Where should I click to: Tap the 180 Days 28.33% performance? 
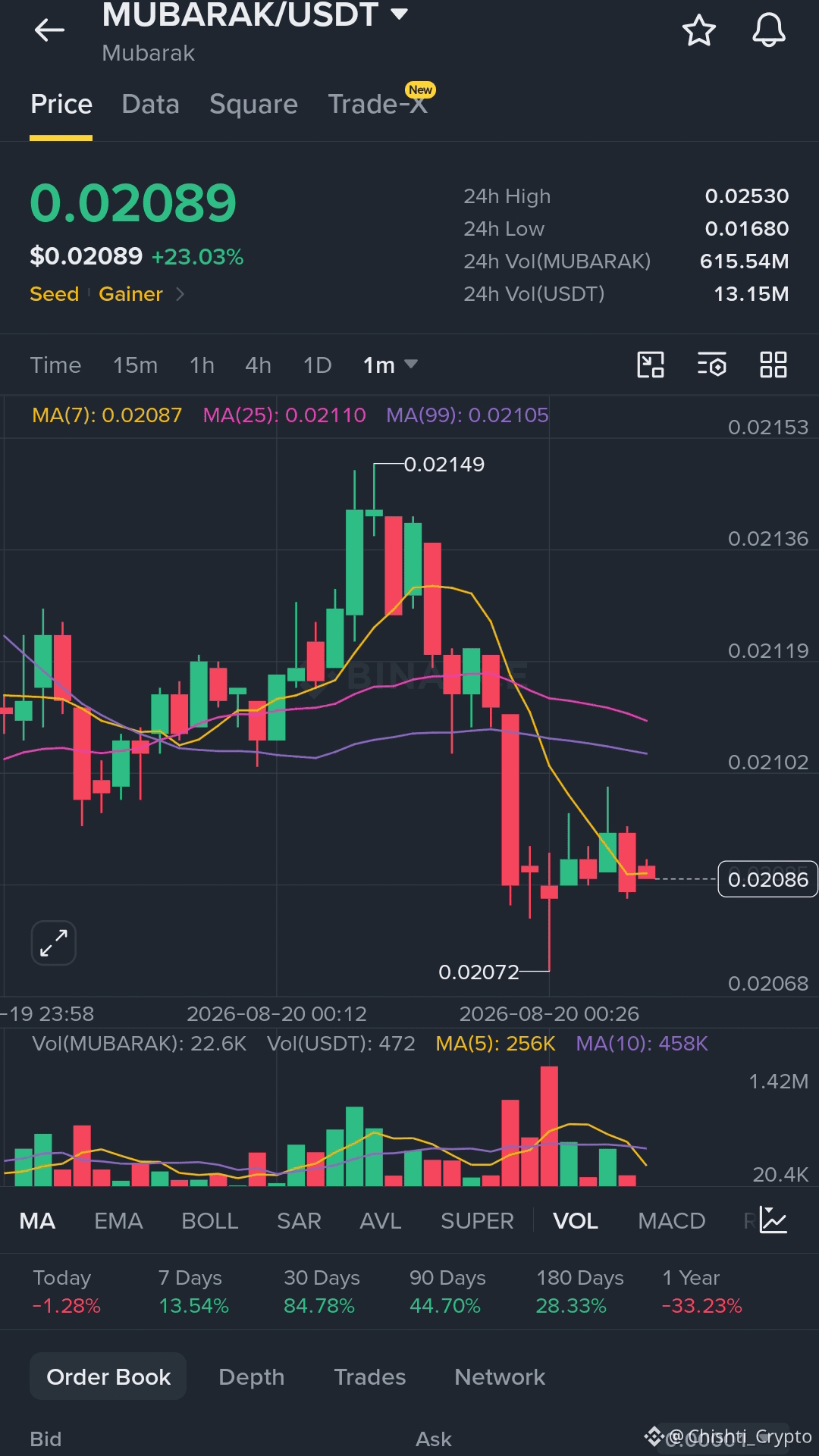(580, 1292)
